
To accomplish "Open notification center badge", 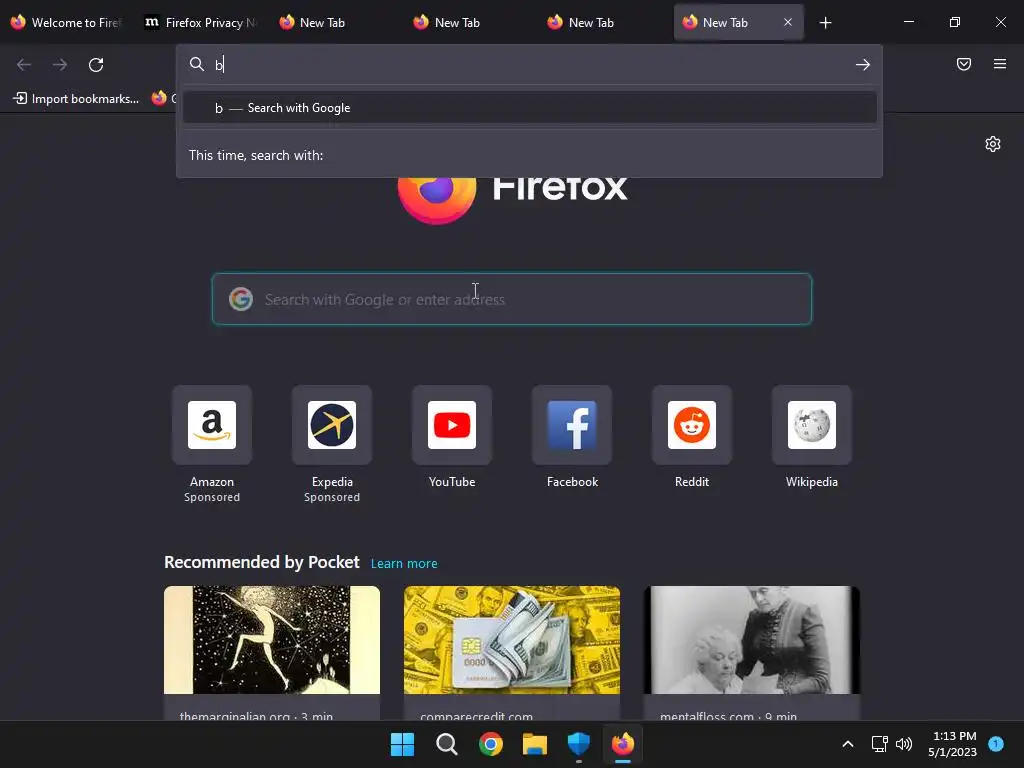I will [996, 744].
